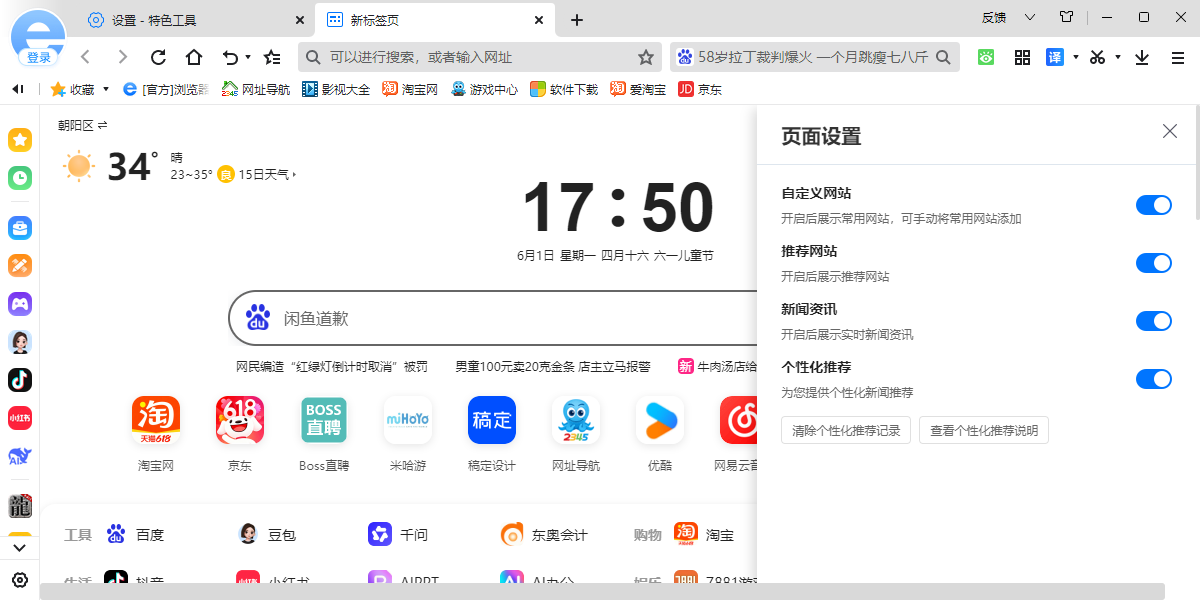Switch to 设置 - 特色工具 tab
The width and height of the screenshot is (1200, 600).
tap(197, 20)
